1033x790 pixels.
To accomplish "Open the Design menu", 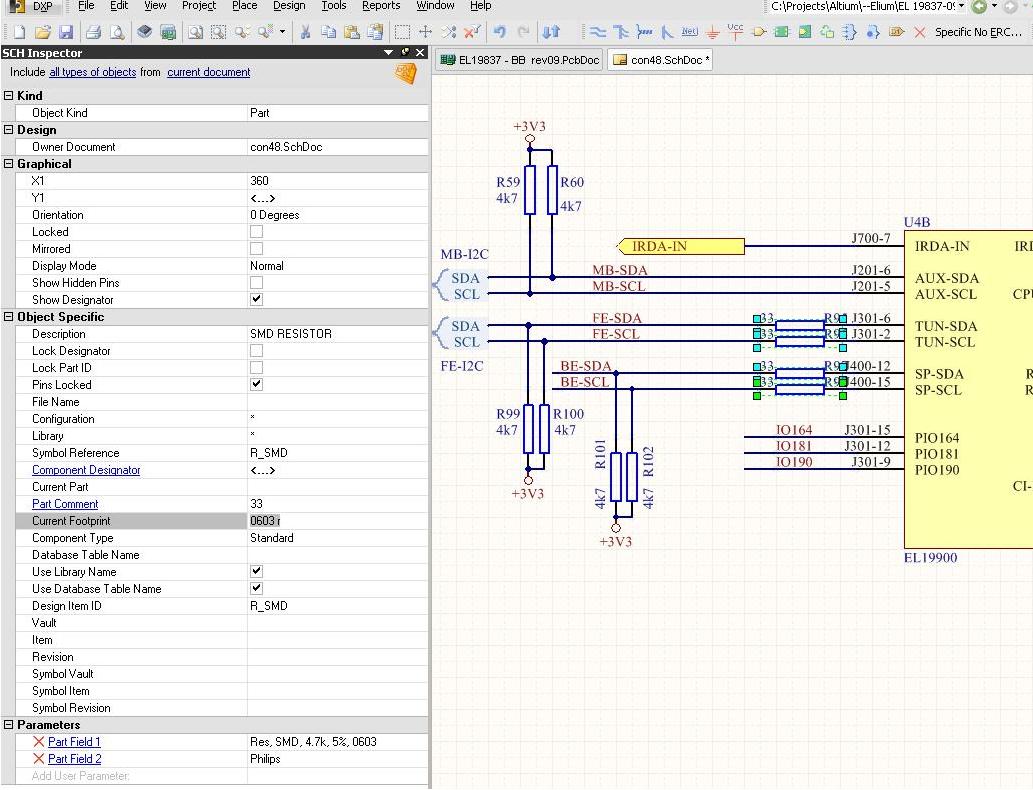I will (x=289, y=6).
